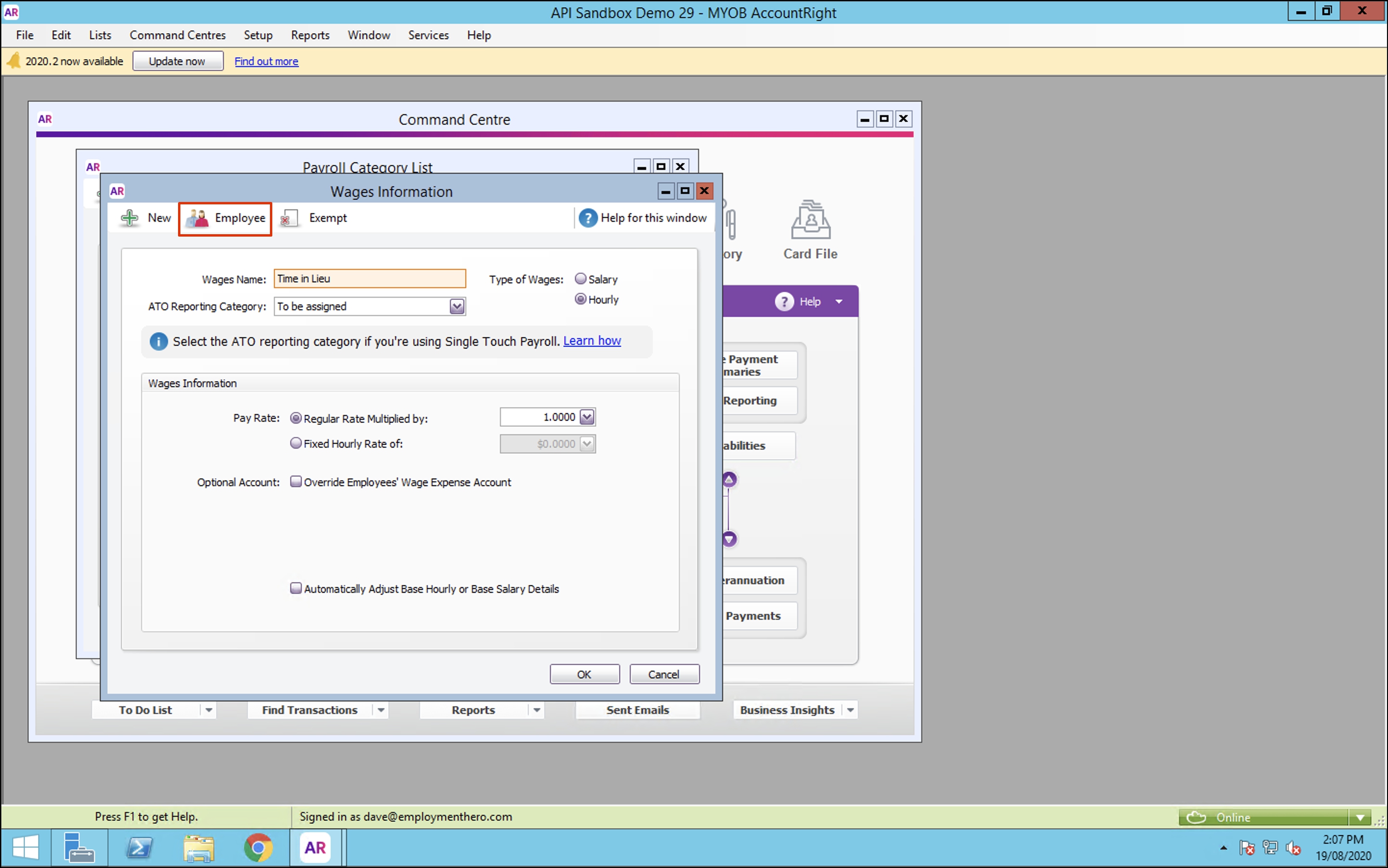Select the Salary wage type
Viewport: 1388px width, 868px height.
(581, 279)
